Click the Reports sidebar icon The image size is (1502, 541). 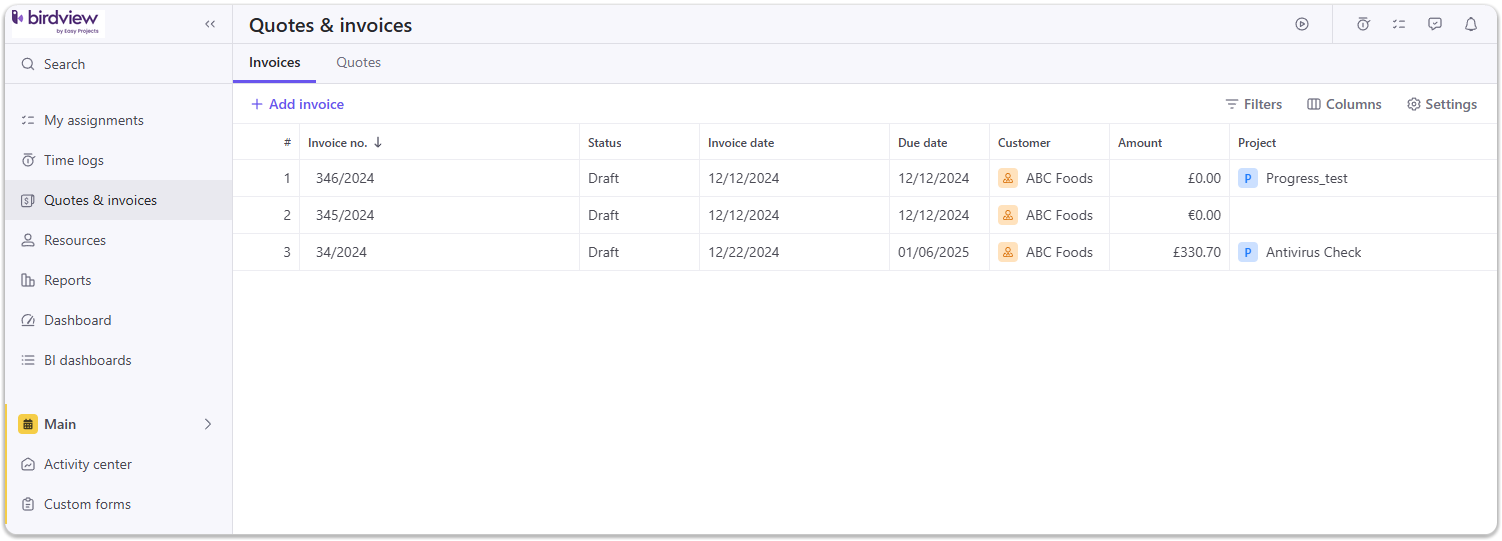[28, 280]
